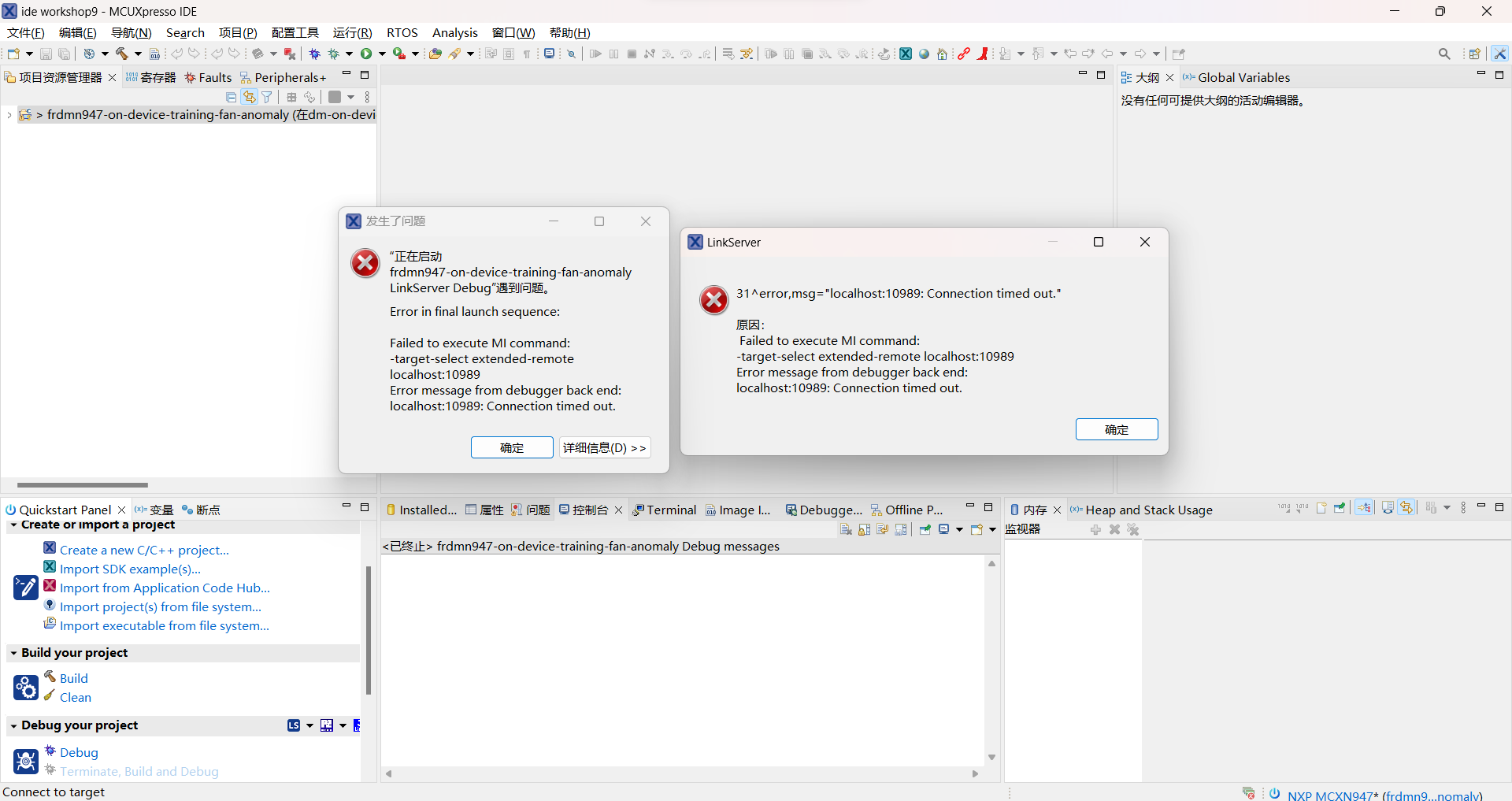Close the 控制台 console tab

pos(619,510)
